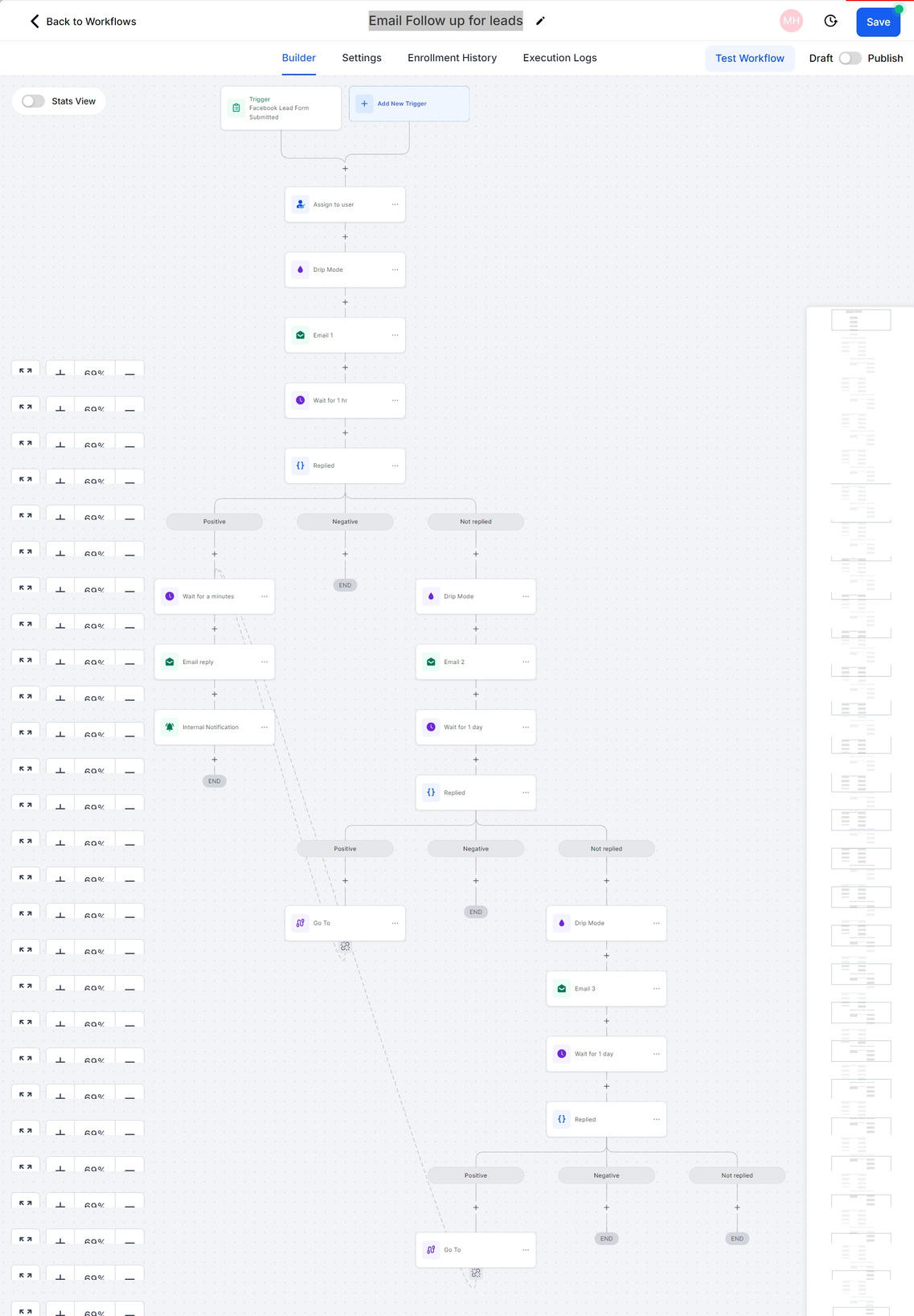Select the END node below Internal Notification
The width and height of the screenshot is (914, 1316).
tap(215, 781)
